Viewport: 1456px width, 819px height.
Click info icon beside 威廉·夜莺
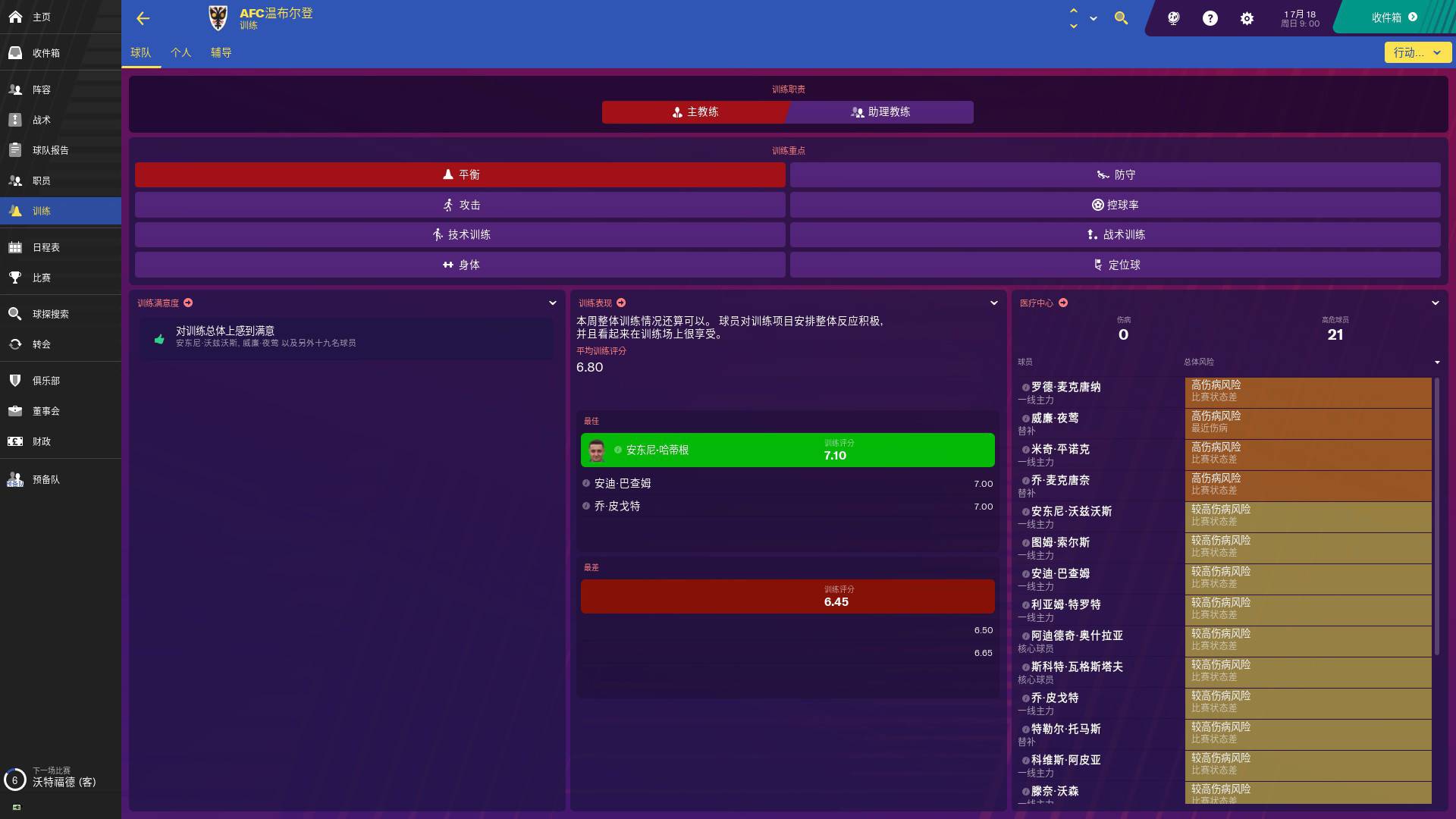point(1025,419)
